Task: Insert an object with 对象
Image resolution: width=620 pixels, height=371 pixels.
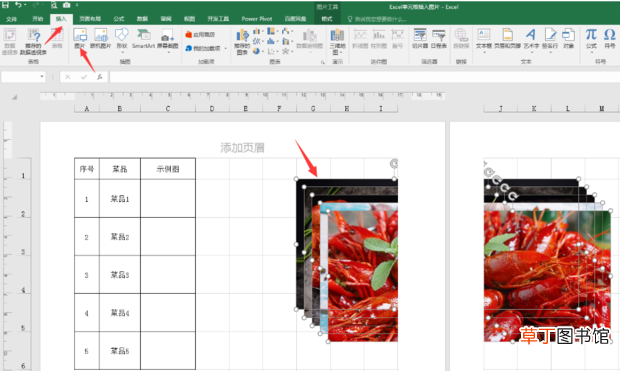Action: (569, 38)
